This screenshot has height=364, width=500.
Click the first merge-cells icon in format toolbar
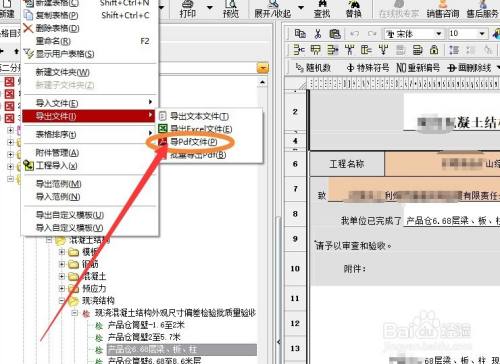coord(299,50)
